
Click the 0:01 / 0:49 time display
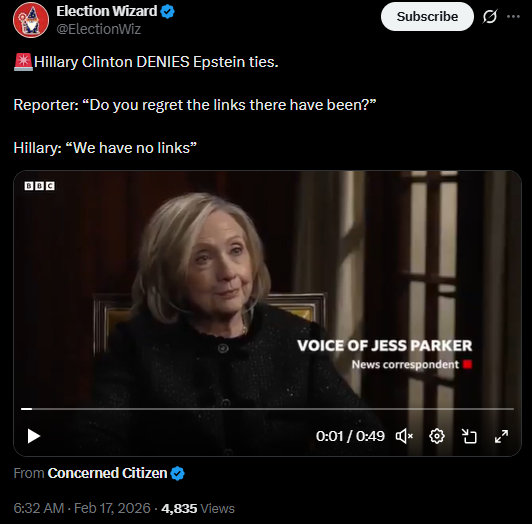point(350,436)
